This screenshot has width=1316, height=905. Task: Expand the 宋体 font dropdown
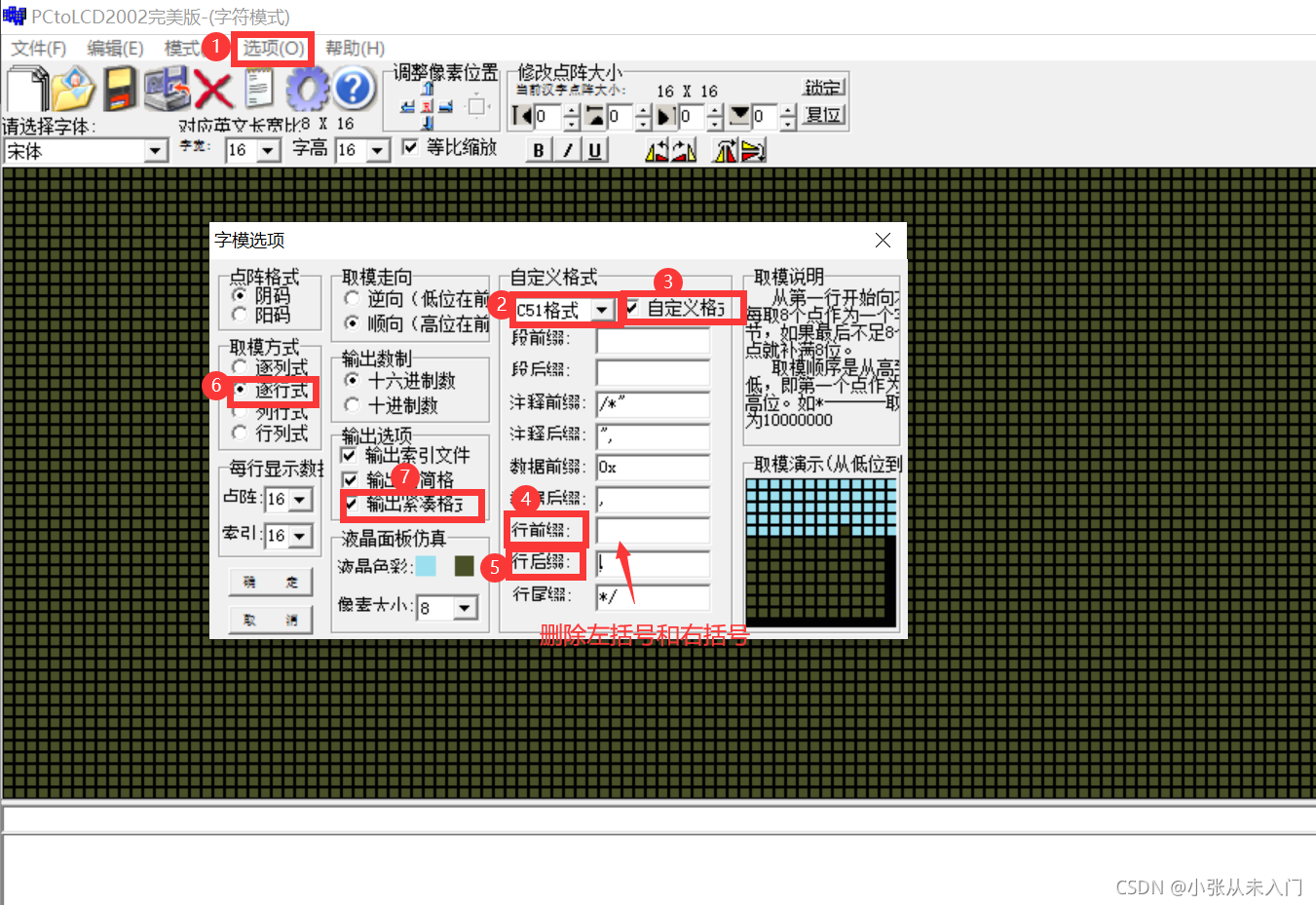[x=156, y=150]
